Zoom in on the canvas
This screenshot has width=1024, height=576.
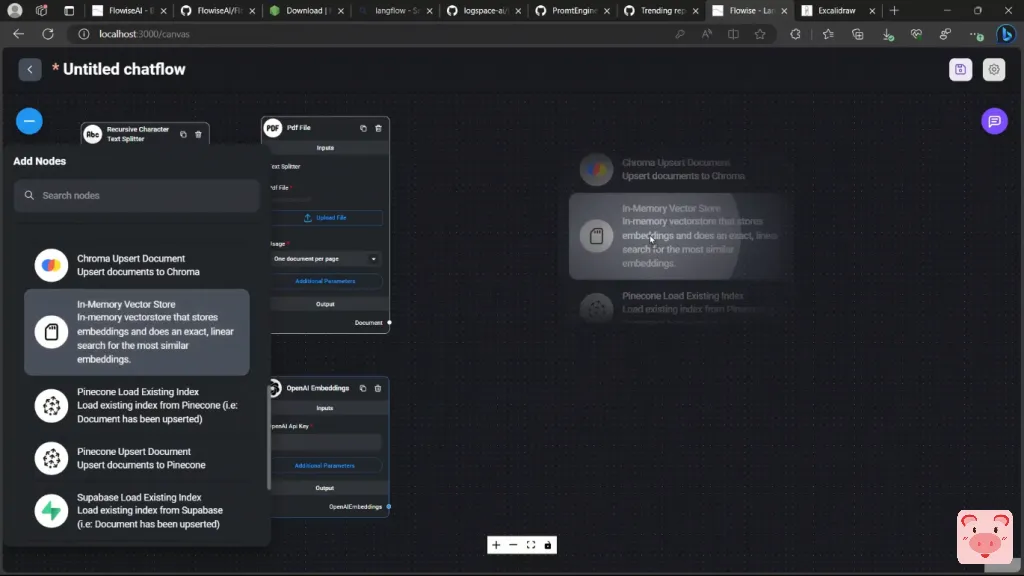[496, 545]
